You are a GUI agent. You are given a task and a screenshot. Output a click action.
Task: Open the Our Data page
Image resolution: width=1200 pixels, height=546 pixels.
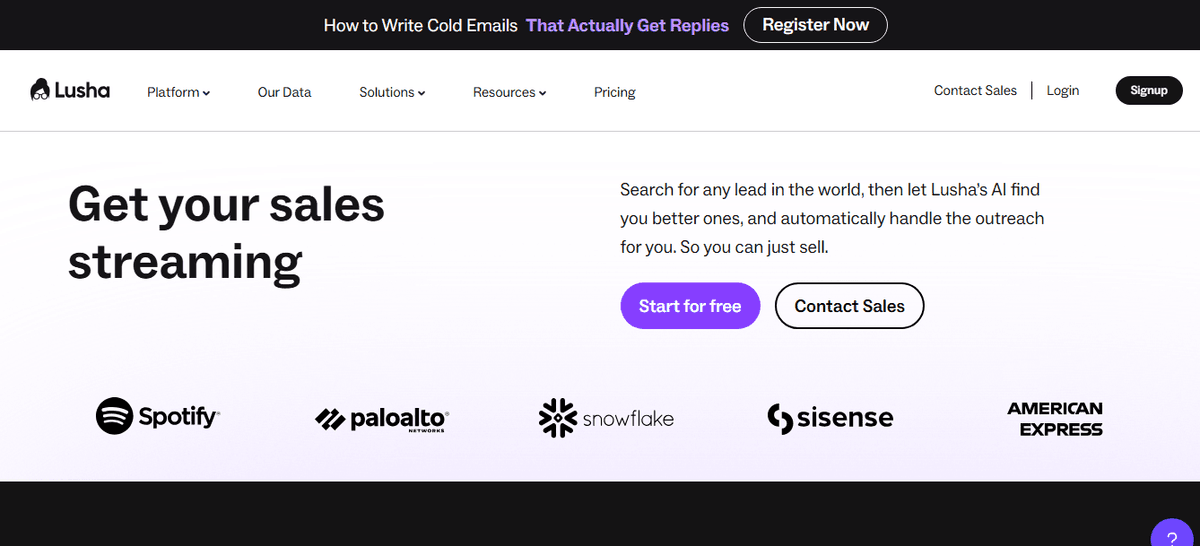tap(284, 92)
